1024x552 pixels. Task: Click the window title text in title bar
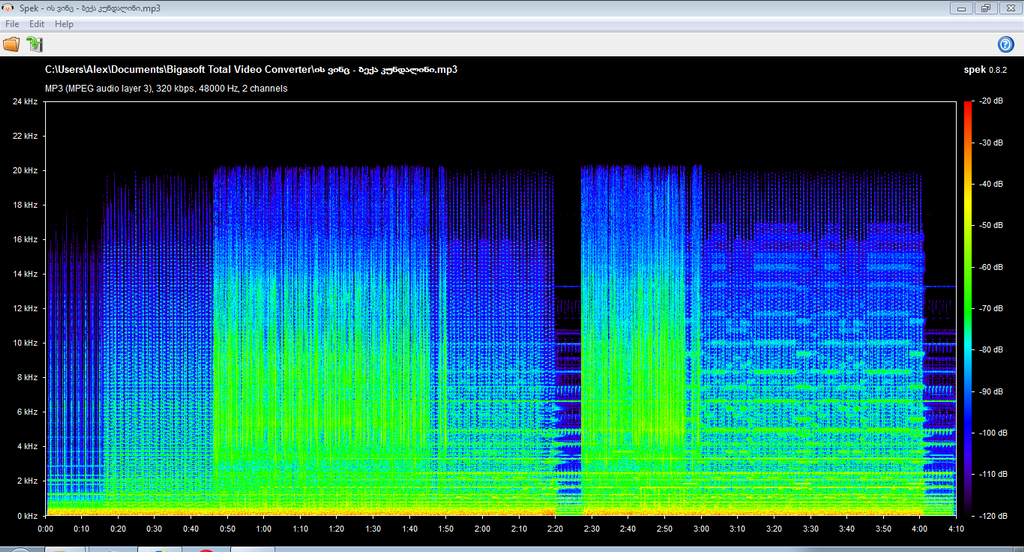[x=89, y=8]
